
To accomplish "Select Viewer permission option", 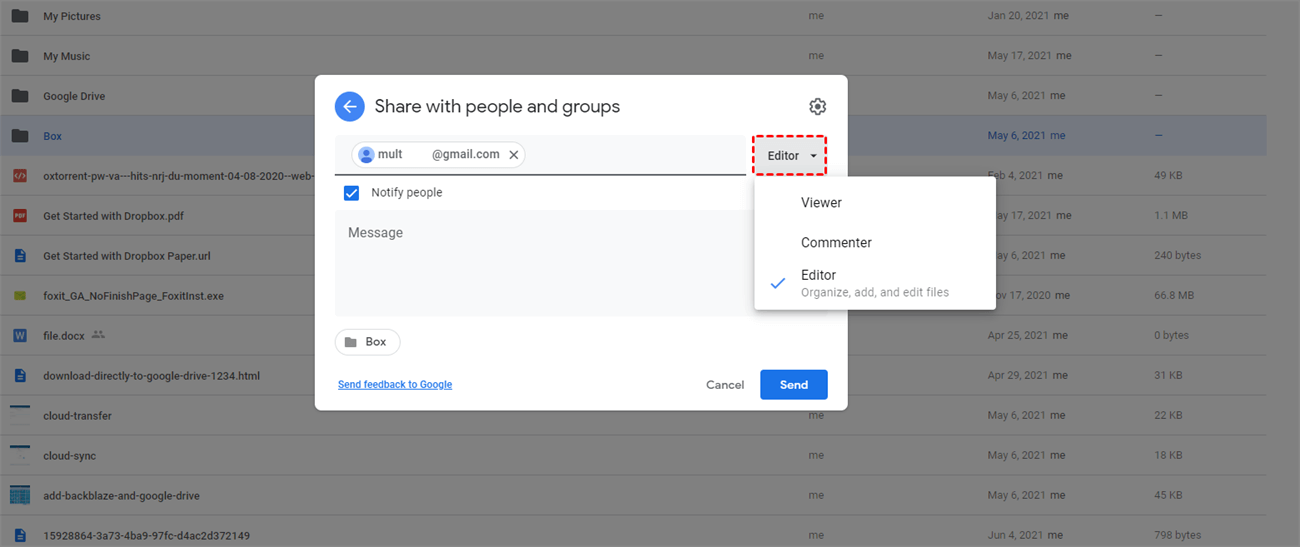I will coord(821,203).
